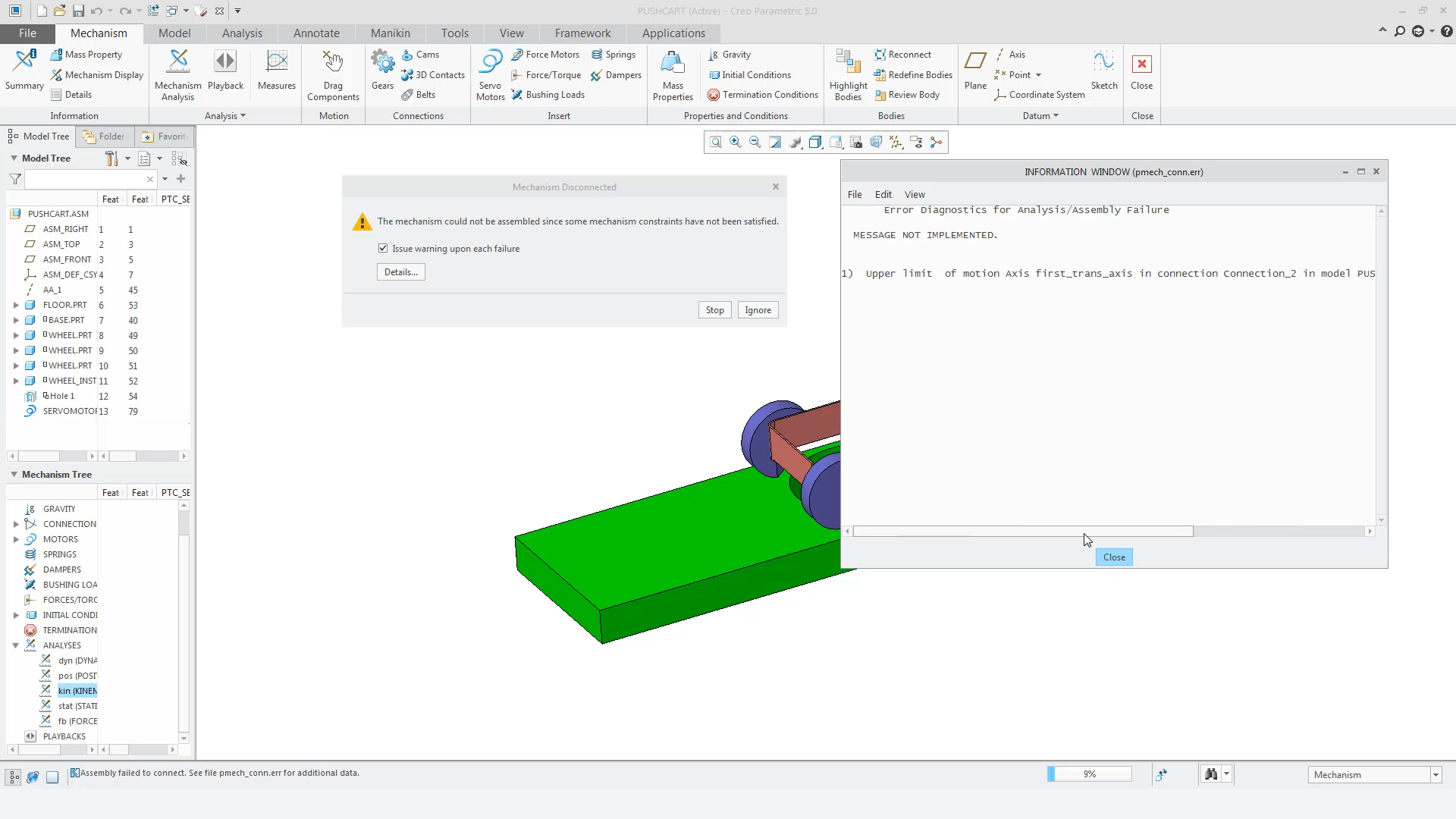The width and height of the screenshot is (1456, 819).
Task: Switch to the Model ribbon tab
Action: click(174, 33)
